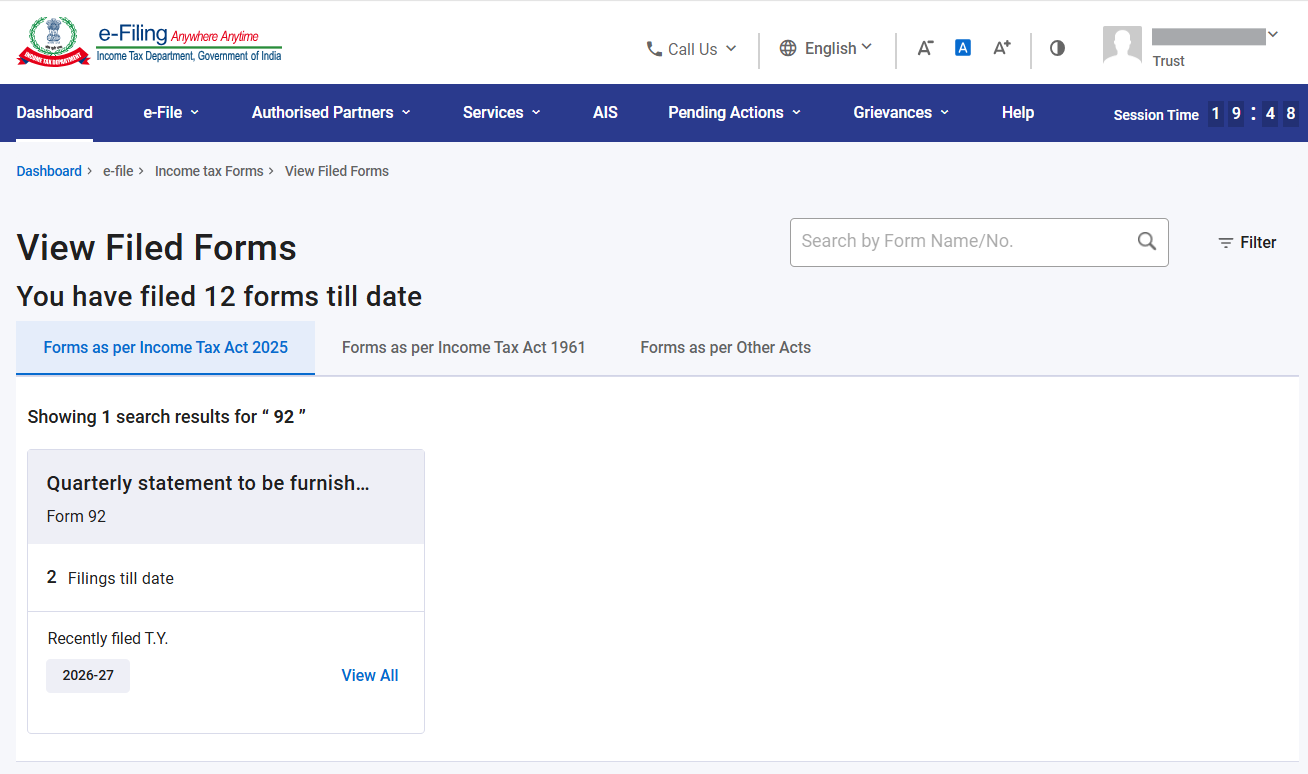Focus the Search by Form Name/No. field

tap(979, 242)
